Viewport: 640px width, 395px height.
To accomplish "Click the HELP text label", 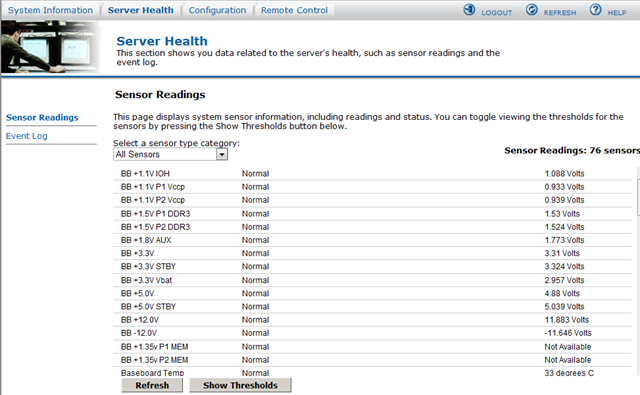I will (x=617, y=13).
